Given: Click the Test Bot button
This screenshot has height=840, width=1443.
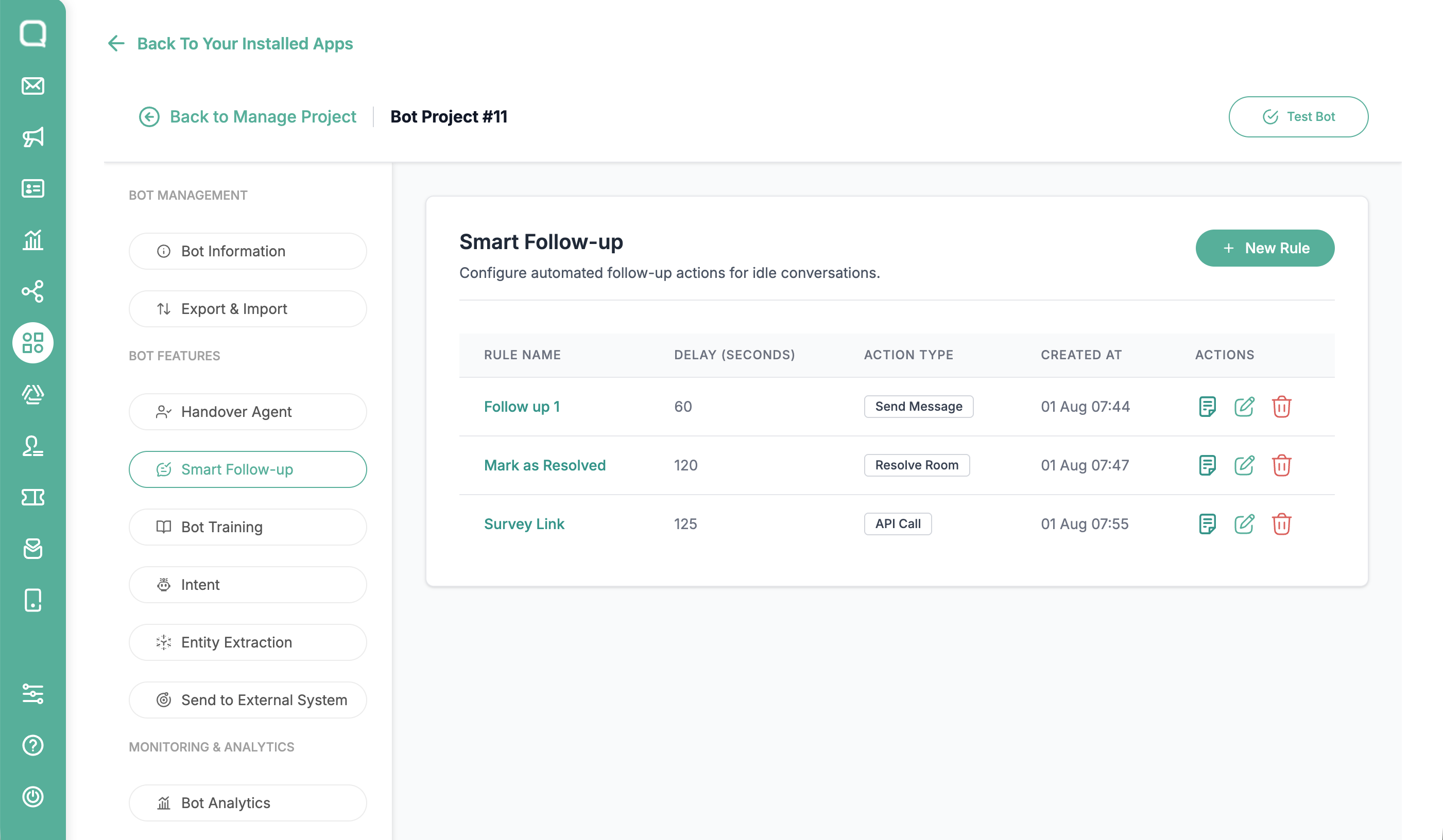Looking at the screenshot, I should tap(1298, 117).
